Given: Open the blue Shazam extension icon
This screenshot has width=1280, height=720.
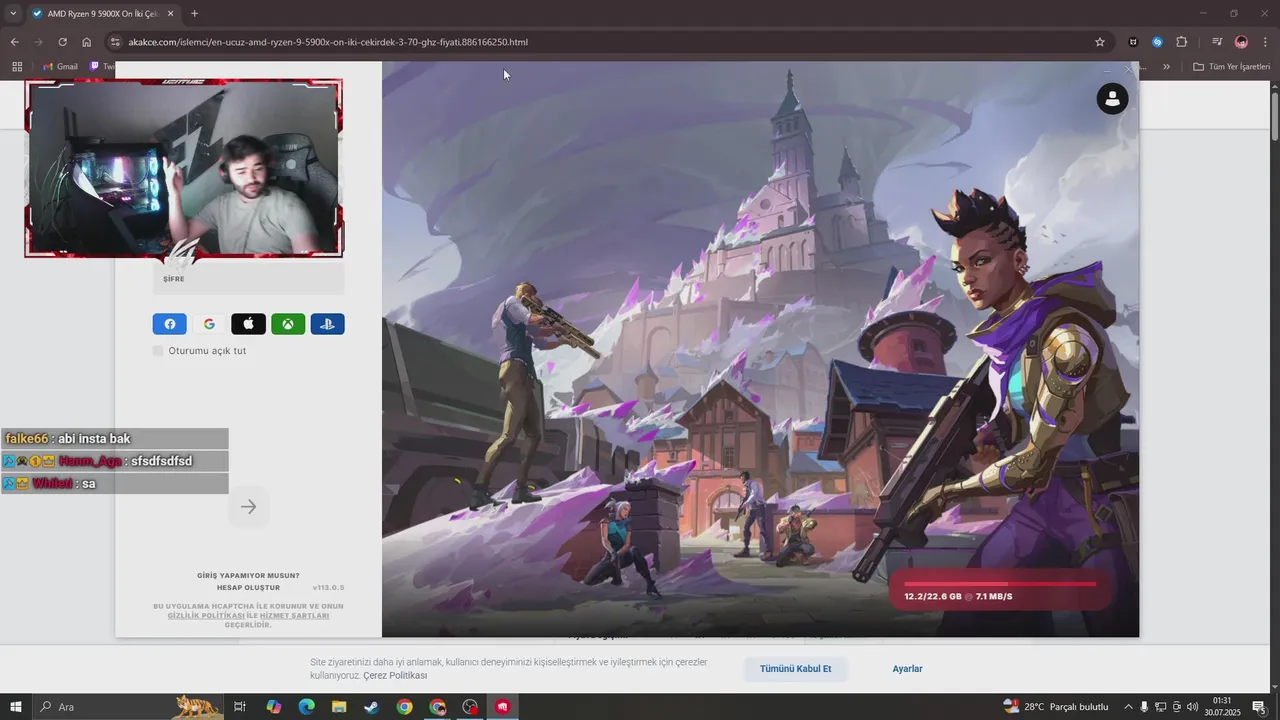Looking at the screenshot, I should [x=1157, y=42].
